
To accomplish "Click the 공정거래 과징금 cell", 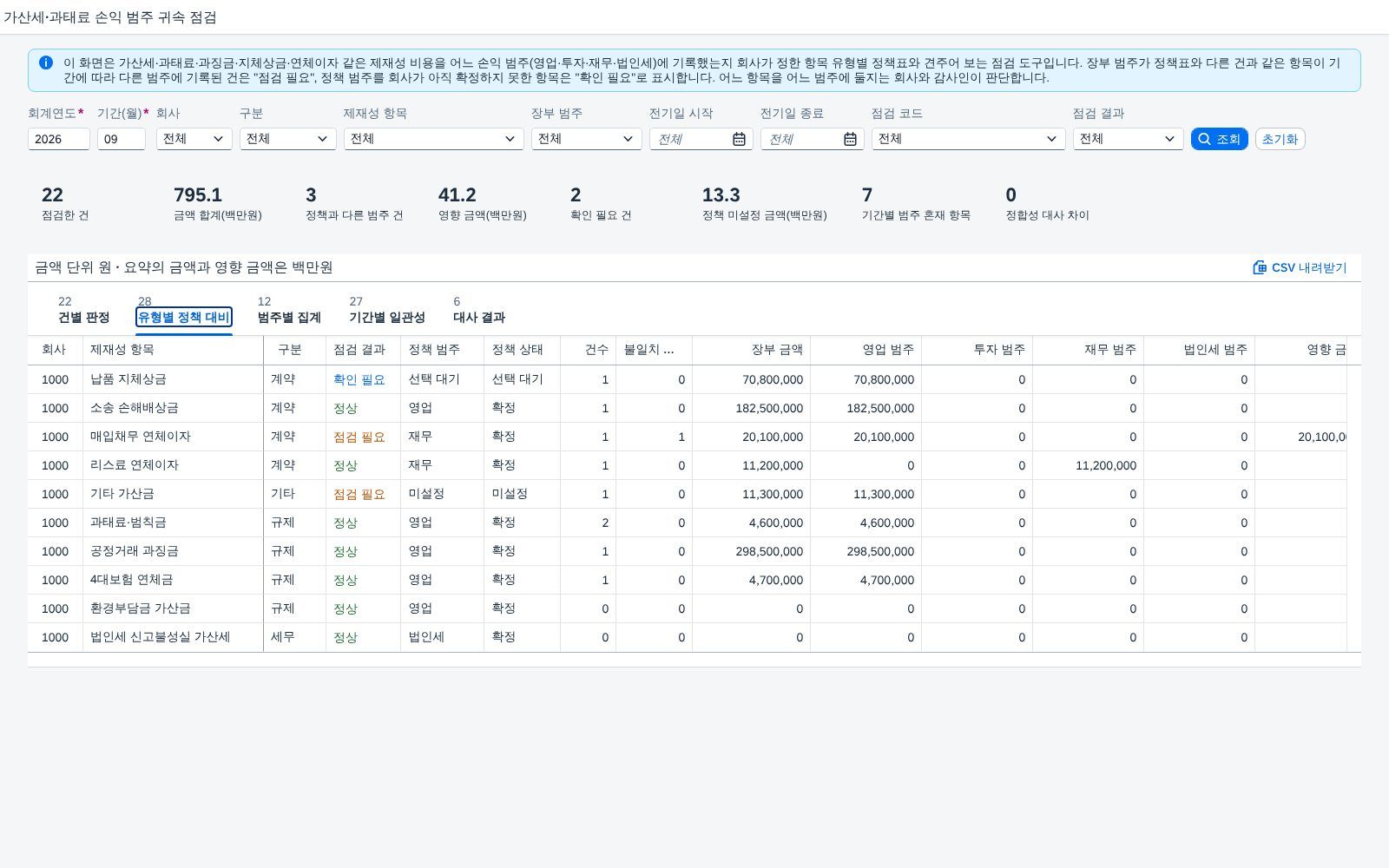I will point(173,551).
